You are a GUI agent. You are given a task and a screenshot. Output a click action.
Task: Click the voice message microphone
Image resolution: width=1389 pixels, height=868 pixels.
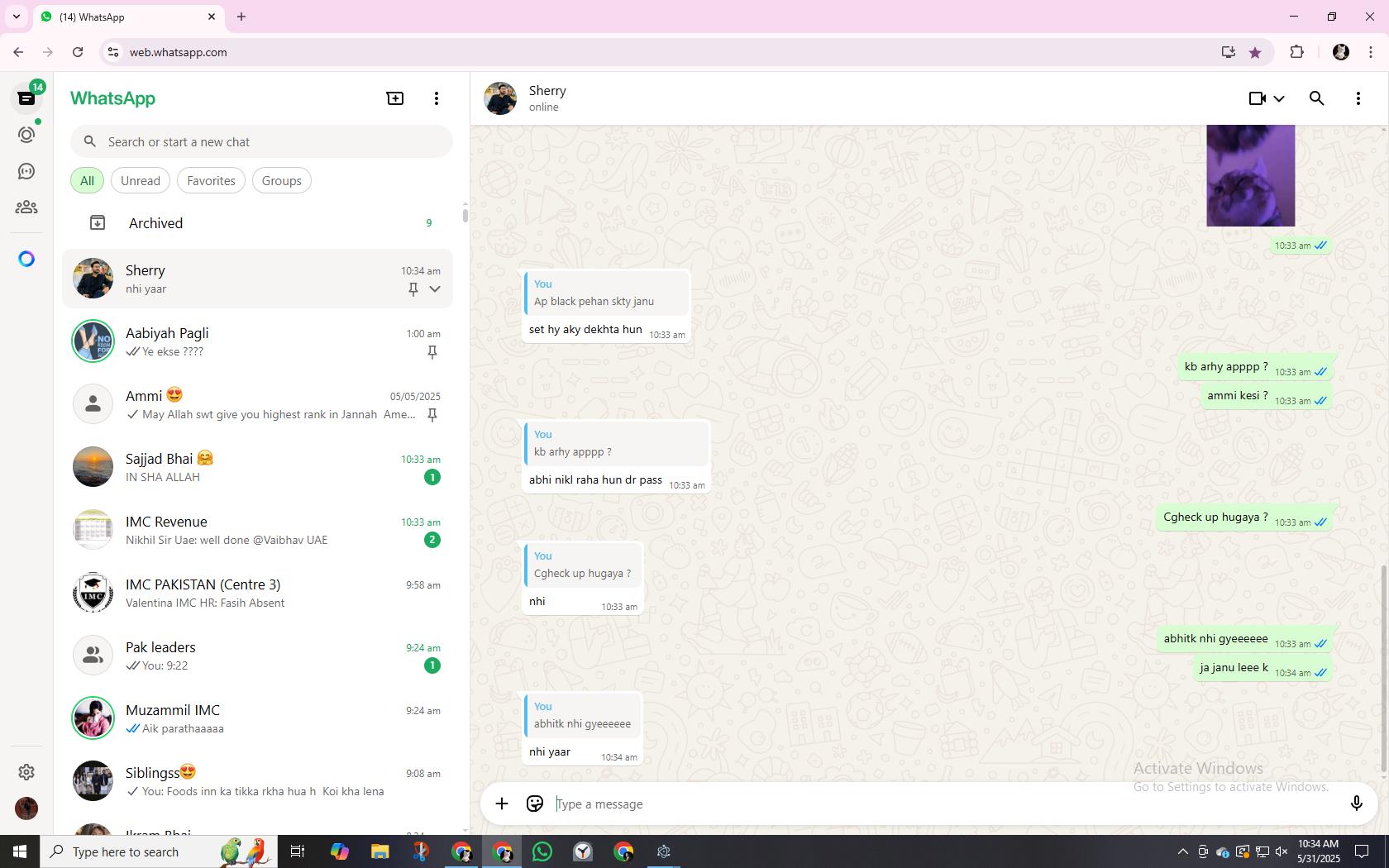tap(1356, 804)
